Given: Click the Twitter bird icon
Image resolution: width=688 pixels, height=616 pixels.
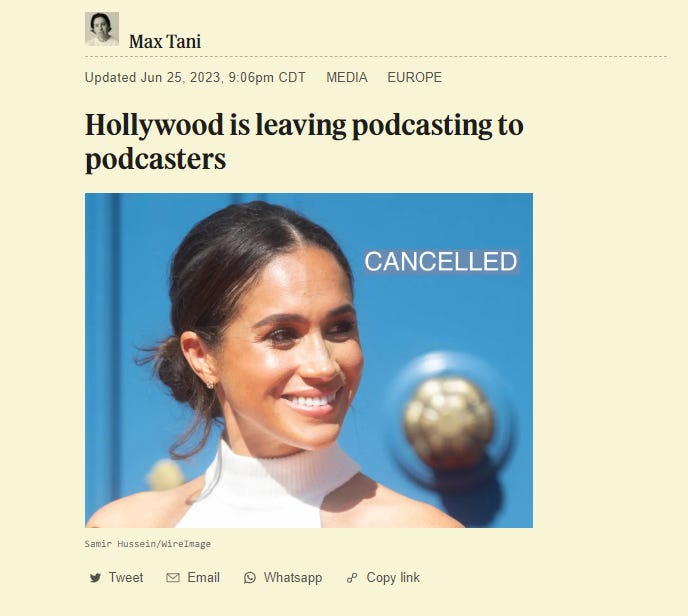Looking at the screenshot, I should (95, 578).
